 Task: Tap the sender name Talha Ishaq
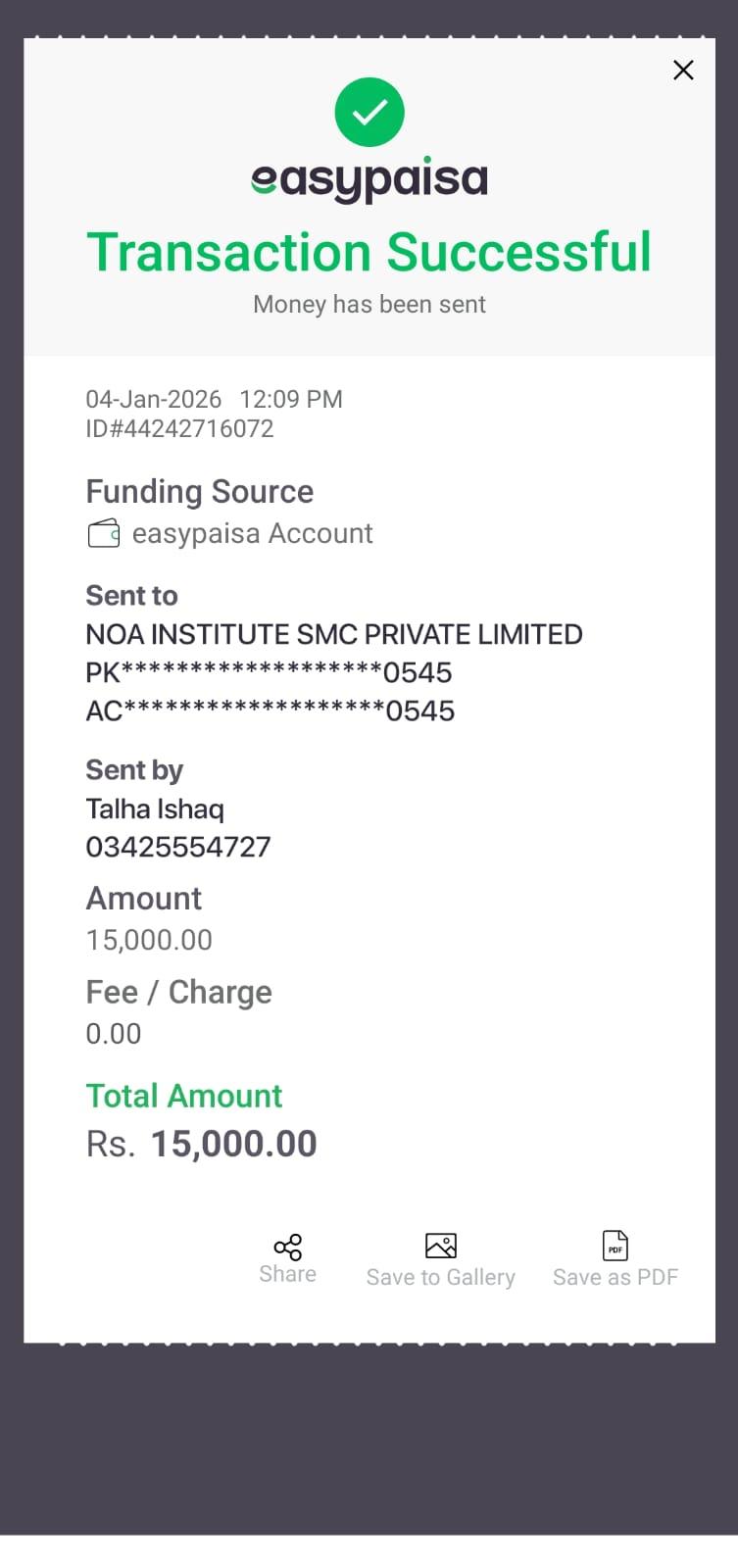point(155,809)
